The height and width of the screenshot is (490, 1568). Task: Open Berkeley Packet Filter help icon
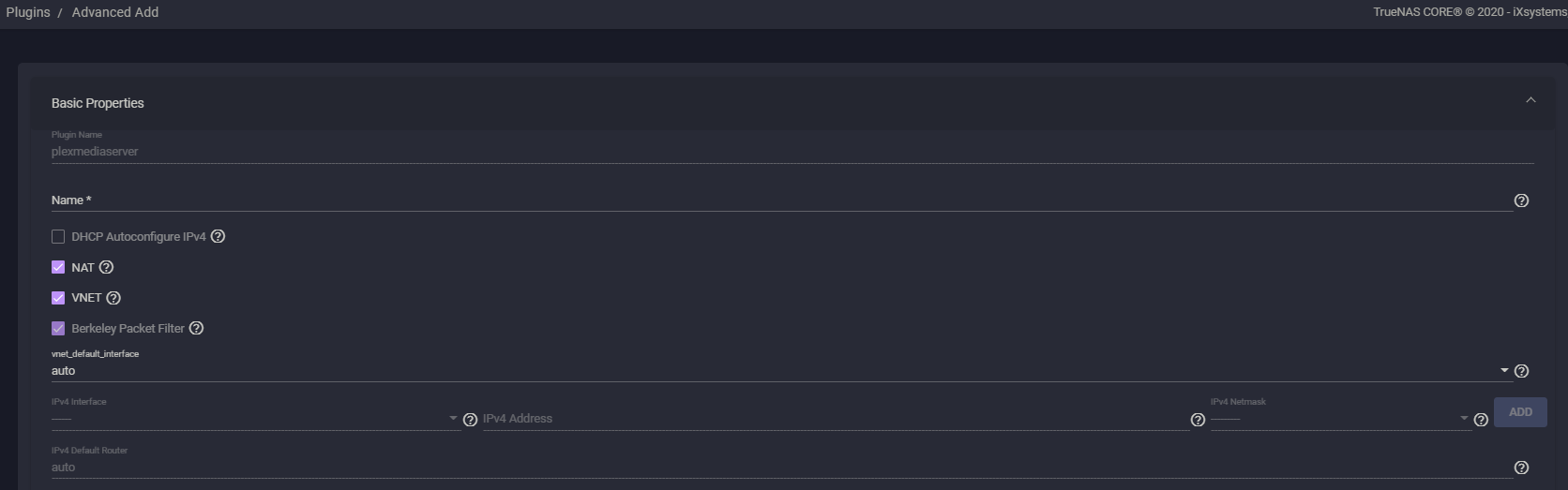196,328
